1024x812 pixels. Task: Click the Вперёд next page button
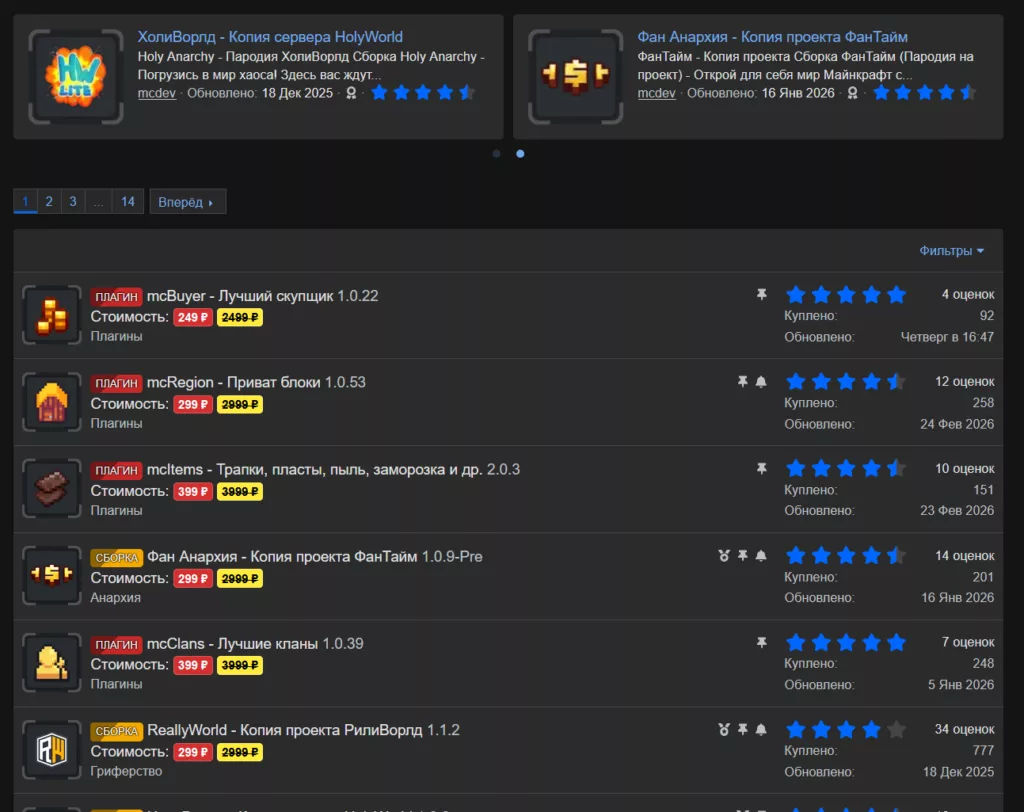pyautogui.click(x=187, y=202)
